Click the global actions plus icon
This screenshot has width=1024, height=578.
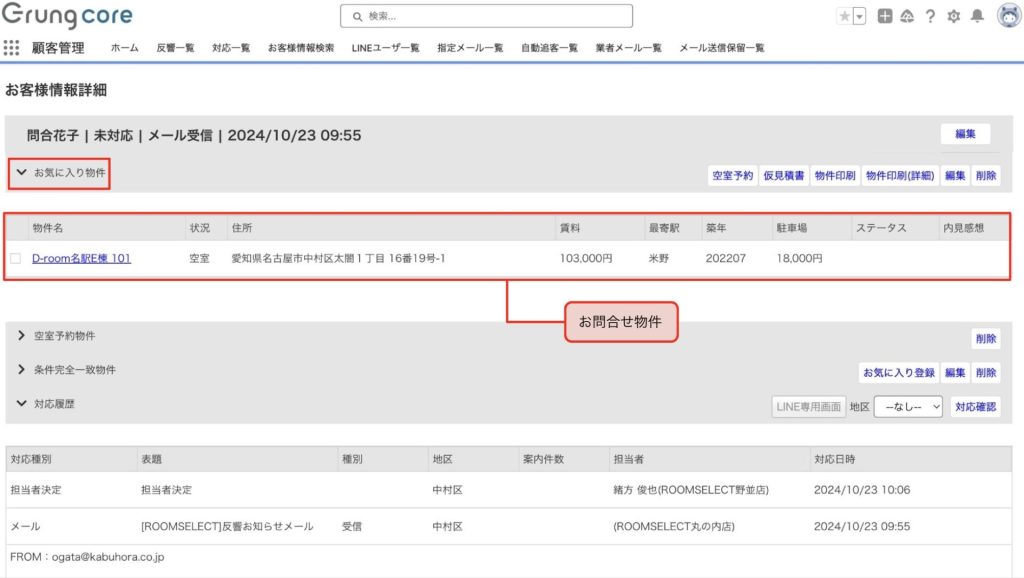[x=885, y=16]
